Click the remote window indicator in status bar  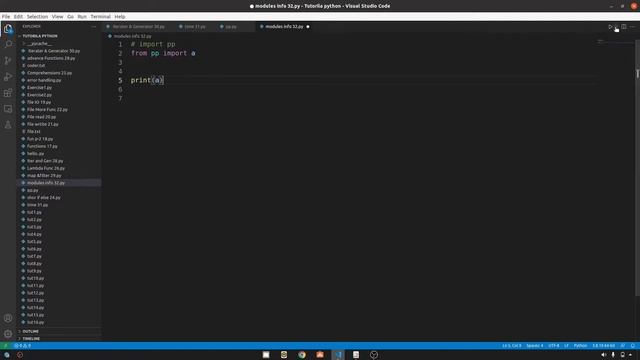tap(6, 346)
